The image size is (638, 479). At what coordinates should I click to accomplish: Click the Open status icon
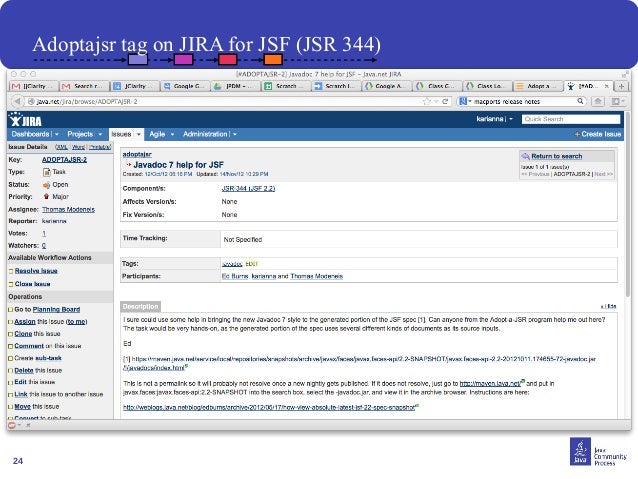[46, 185]
